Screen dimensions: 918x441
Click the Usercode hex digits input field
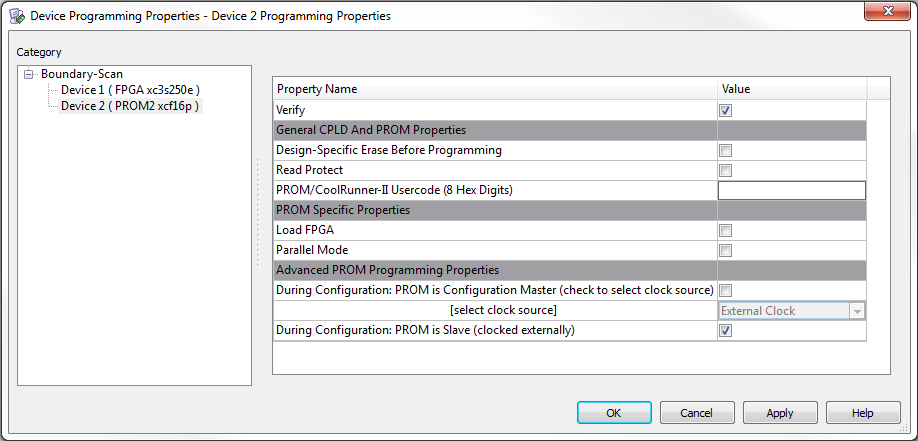(x=791, y=190)
